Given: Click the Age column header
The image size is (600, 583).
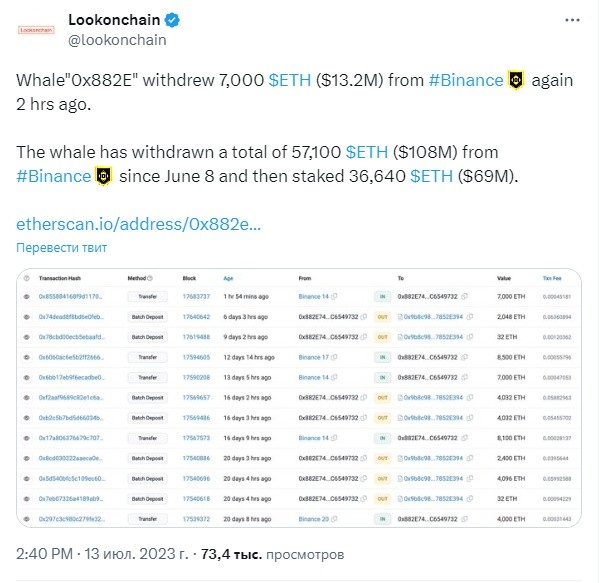Looking at the screenshot, I should [228, 278].
